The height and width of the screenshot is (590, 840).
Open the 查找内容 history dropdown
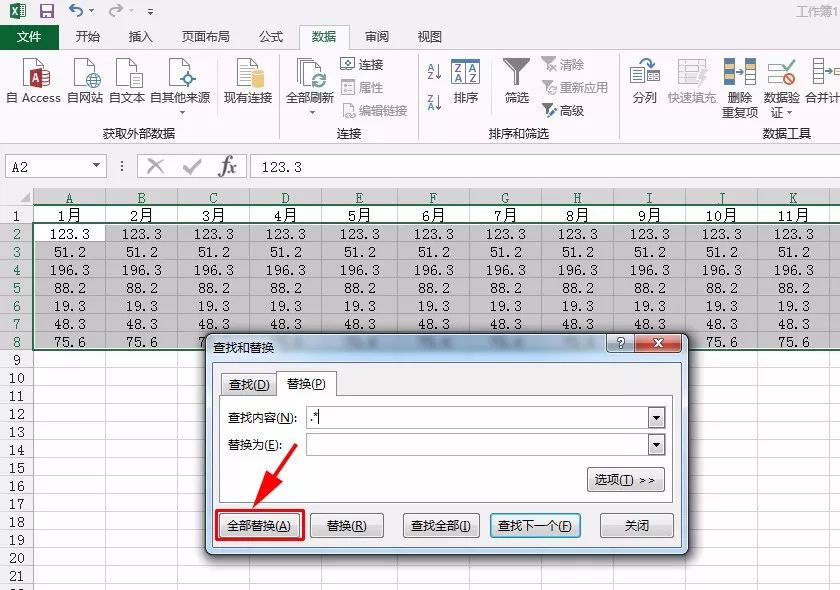pyautogui.click(x=656, y=418)
